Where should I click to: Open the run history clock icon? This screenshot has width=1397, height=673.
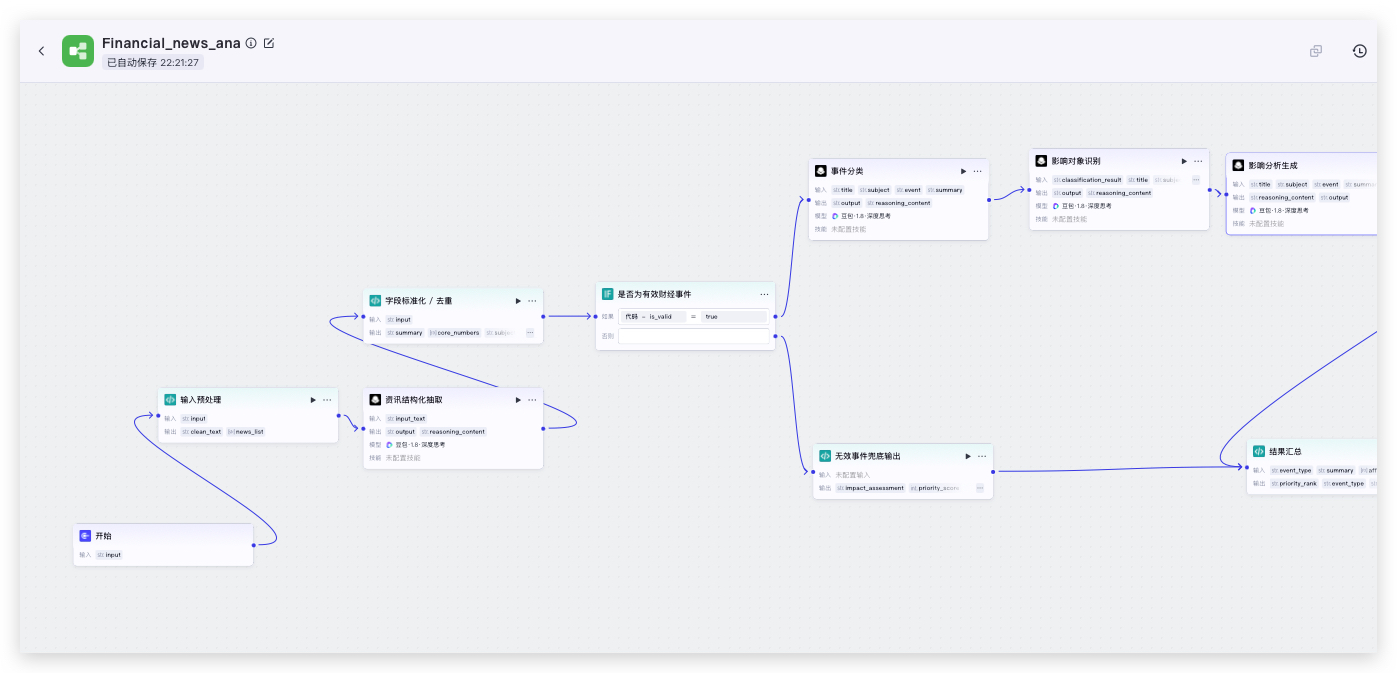pyautogui.click(x=1359, y=51)
